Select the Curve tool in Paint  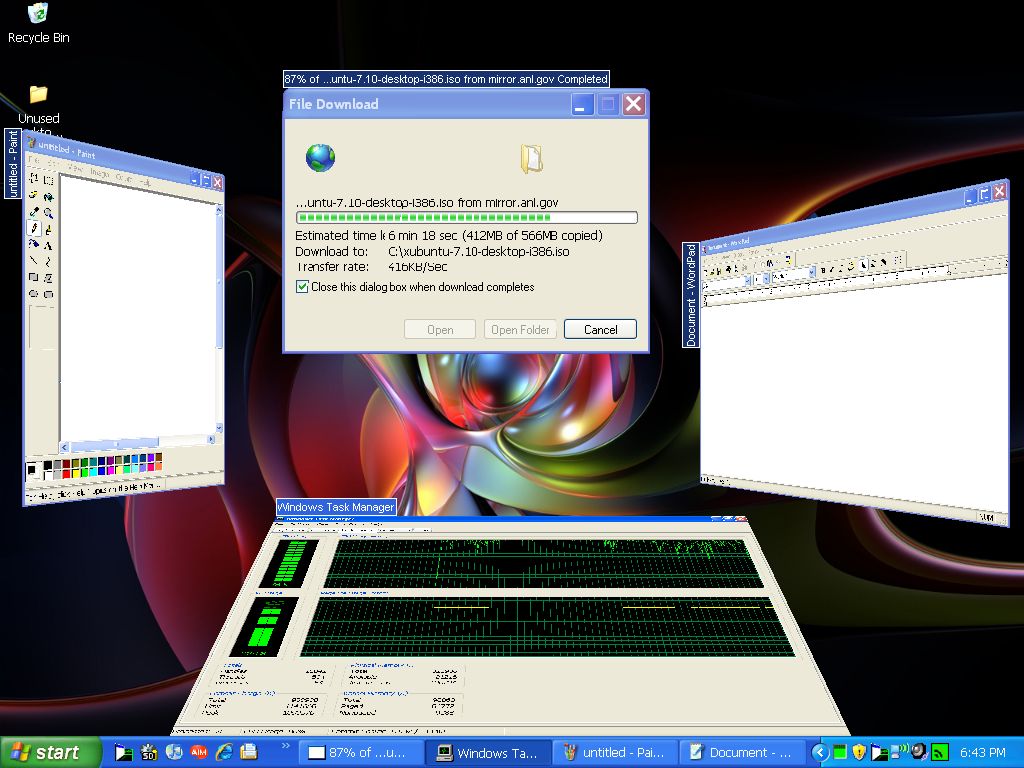click(x=48, y=262)
